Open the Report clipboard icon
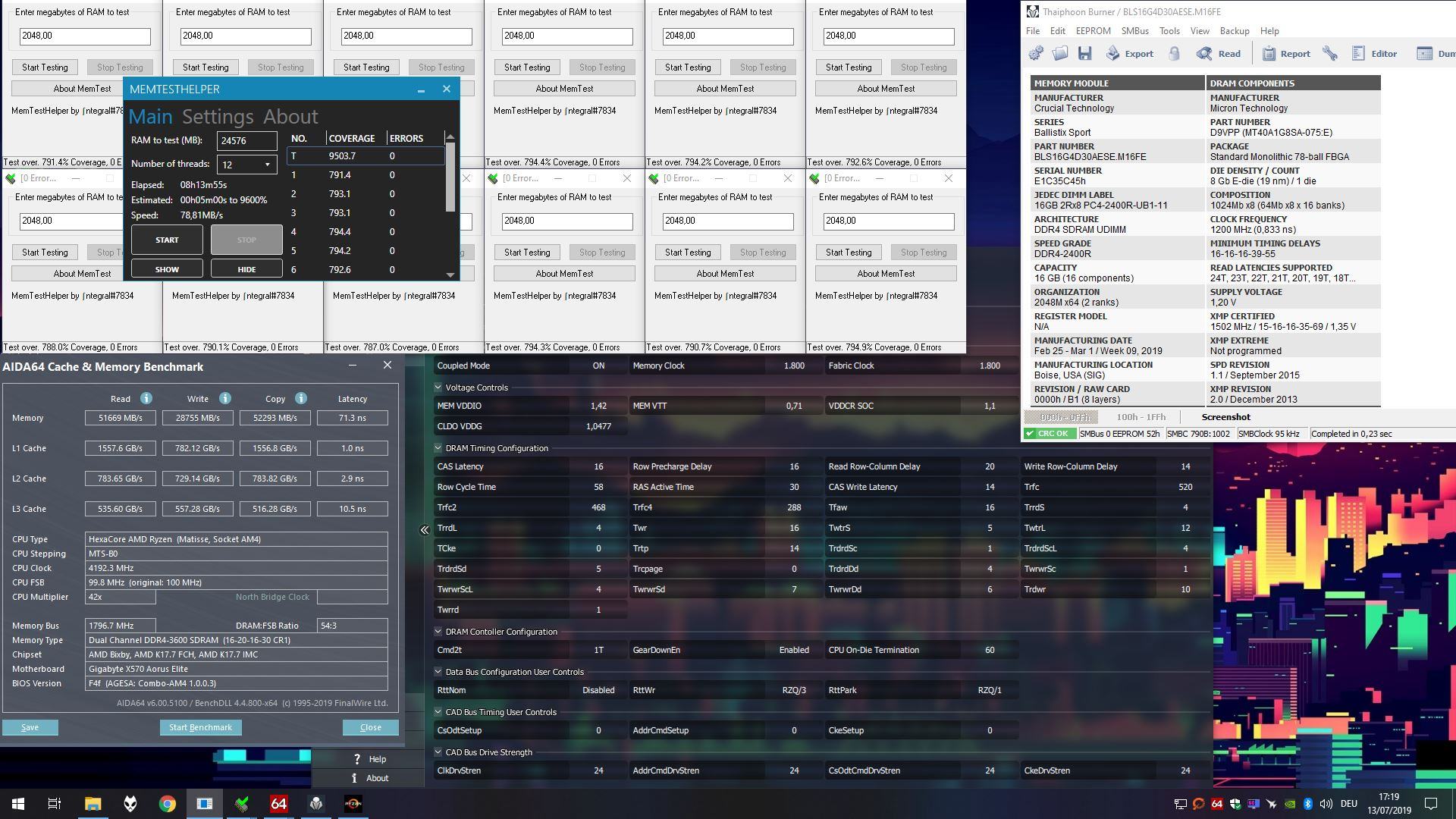This screenshot has height=819, width=1456. (1269, 53)
